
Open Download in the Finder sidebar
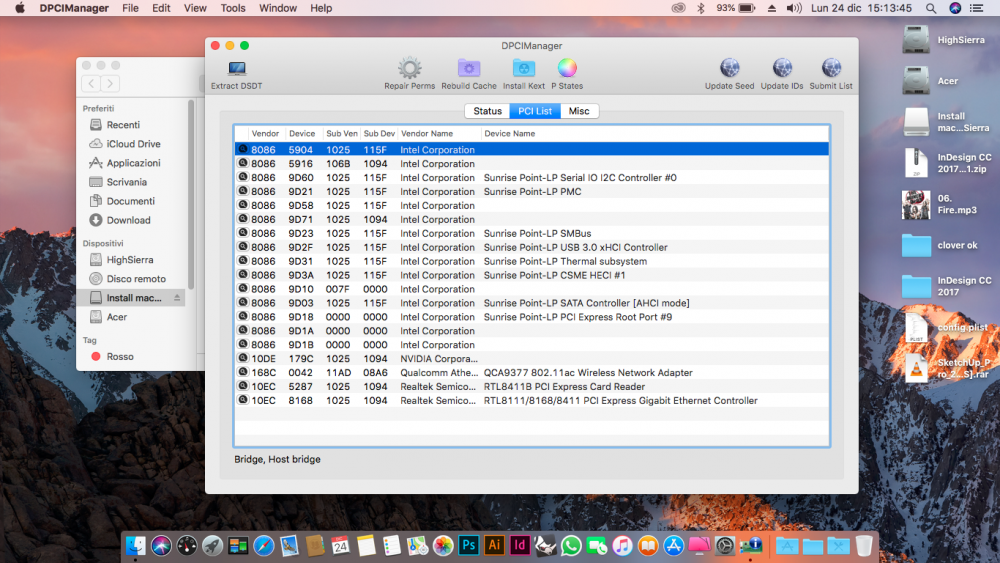(133, 221)
